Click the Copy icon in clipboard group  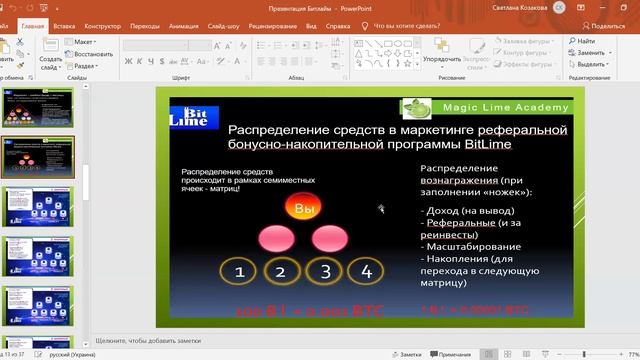click(20, 53)
